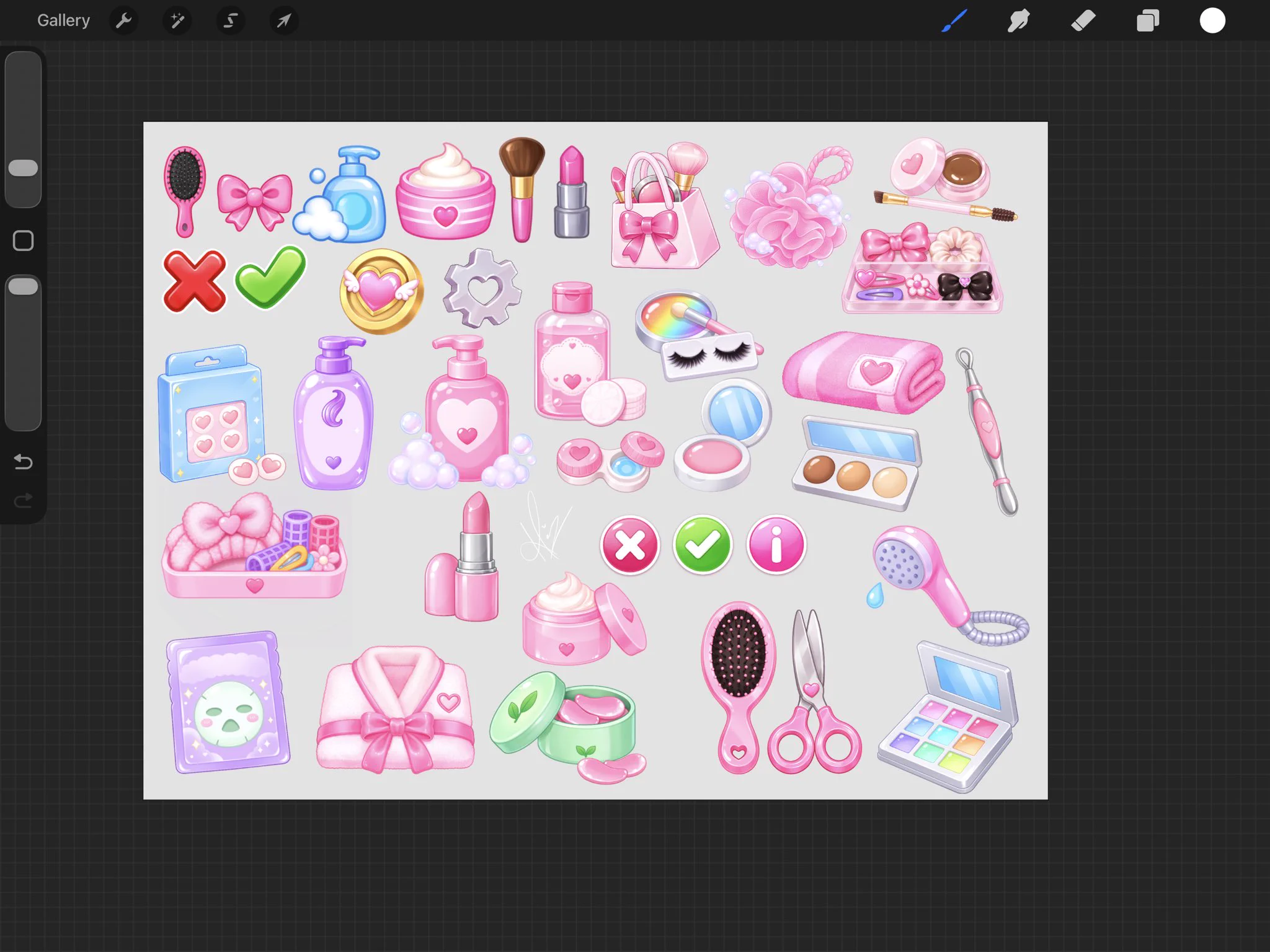Open the white color picker circle

[x=1212, y=20]
